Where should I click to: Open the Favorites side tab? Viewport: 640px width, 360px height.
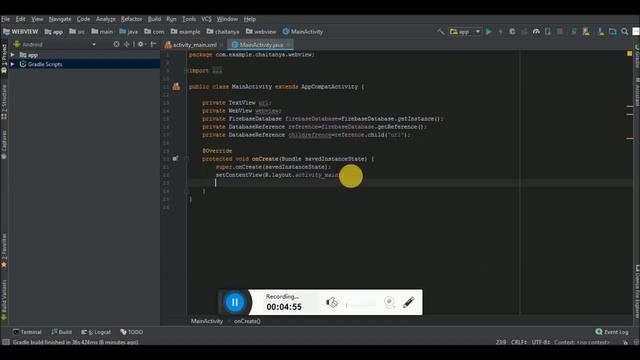pos(4,251)
